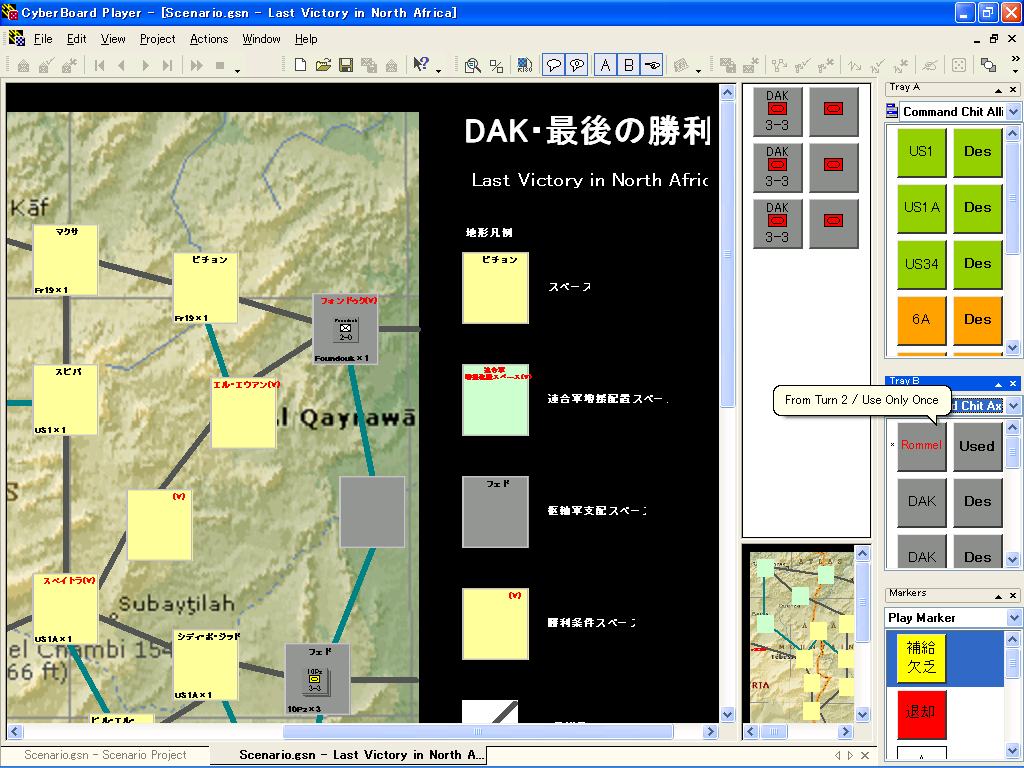The image size is (1024, 768).
Task: Switch to the Scenario Project tab
Action: (105, 755)
